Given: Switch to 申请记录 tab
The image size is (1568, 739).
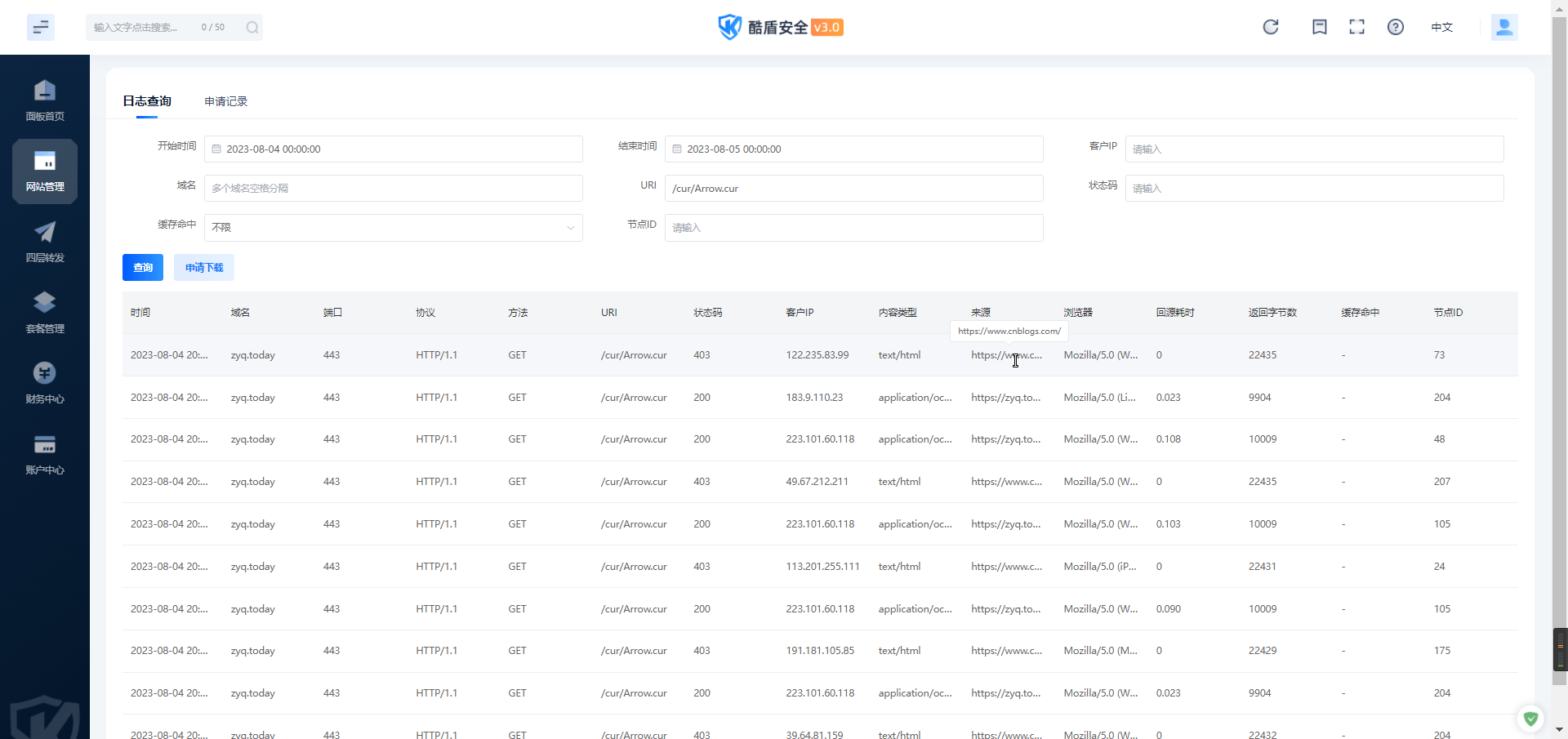Looking at the screenshot, I should point(226,101).
